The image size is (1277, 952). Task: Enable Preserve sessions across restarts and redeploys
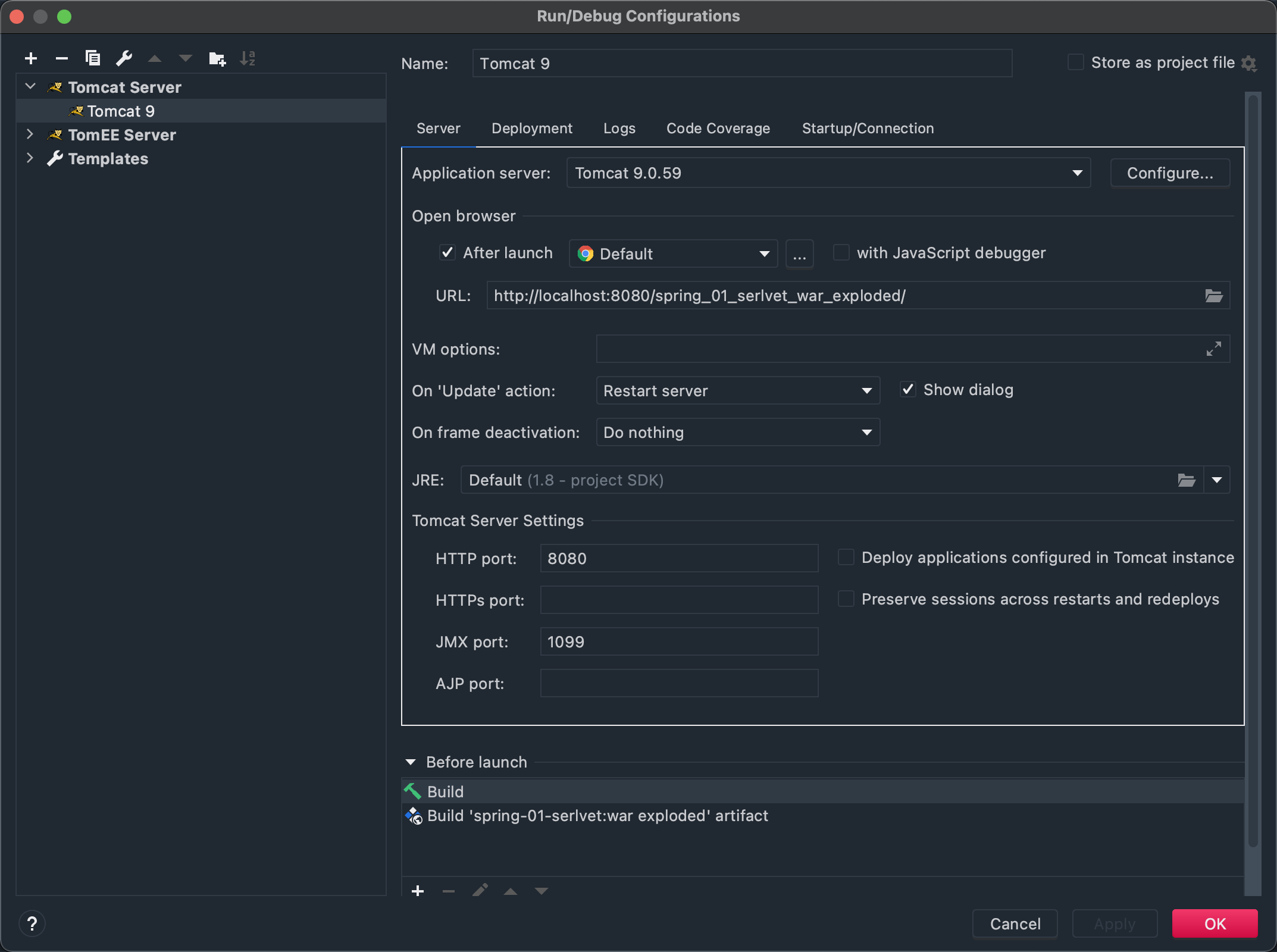(846, 599)
